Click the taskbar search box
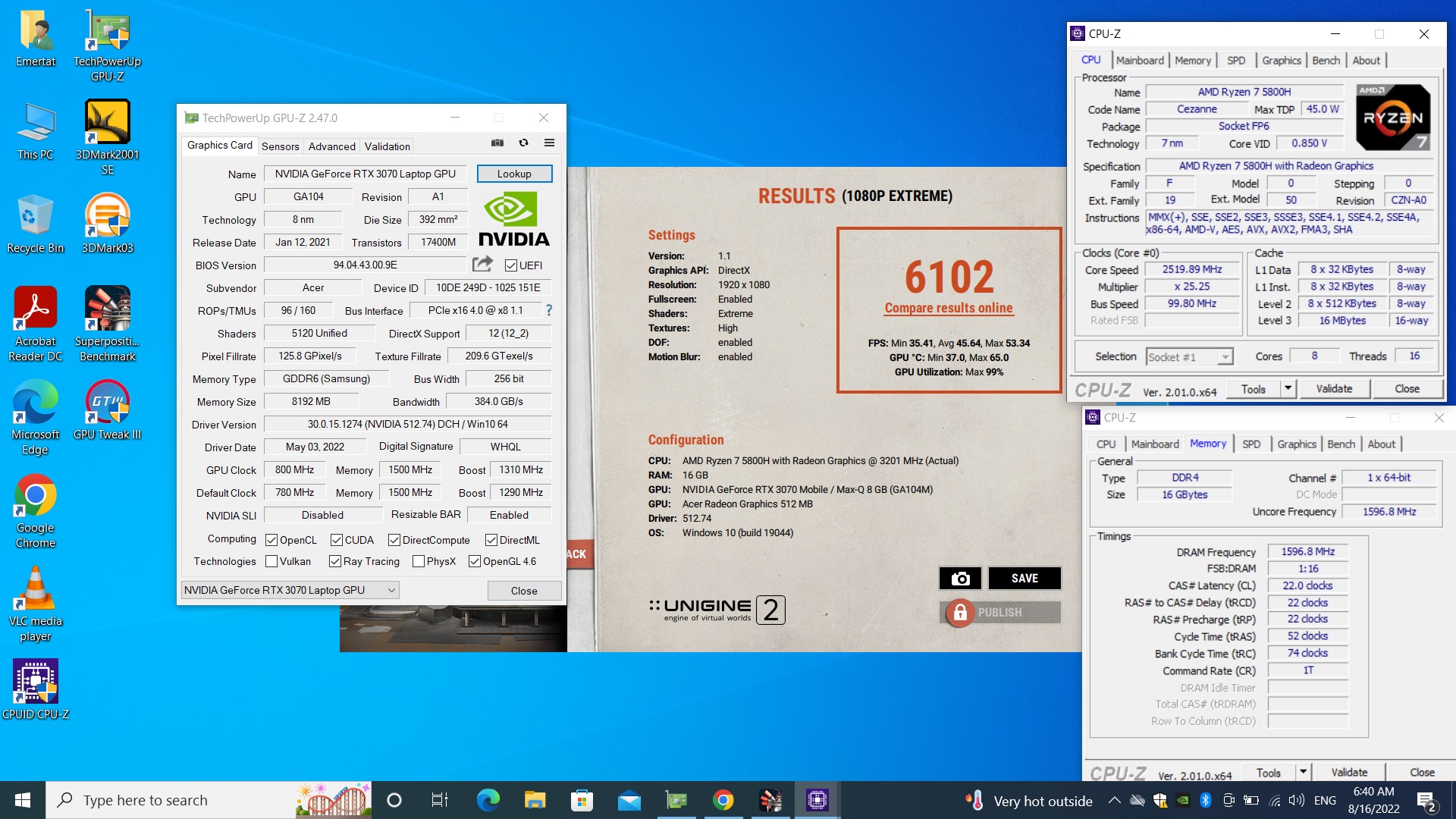 click(x=209, y=800)
